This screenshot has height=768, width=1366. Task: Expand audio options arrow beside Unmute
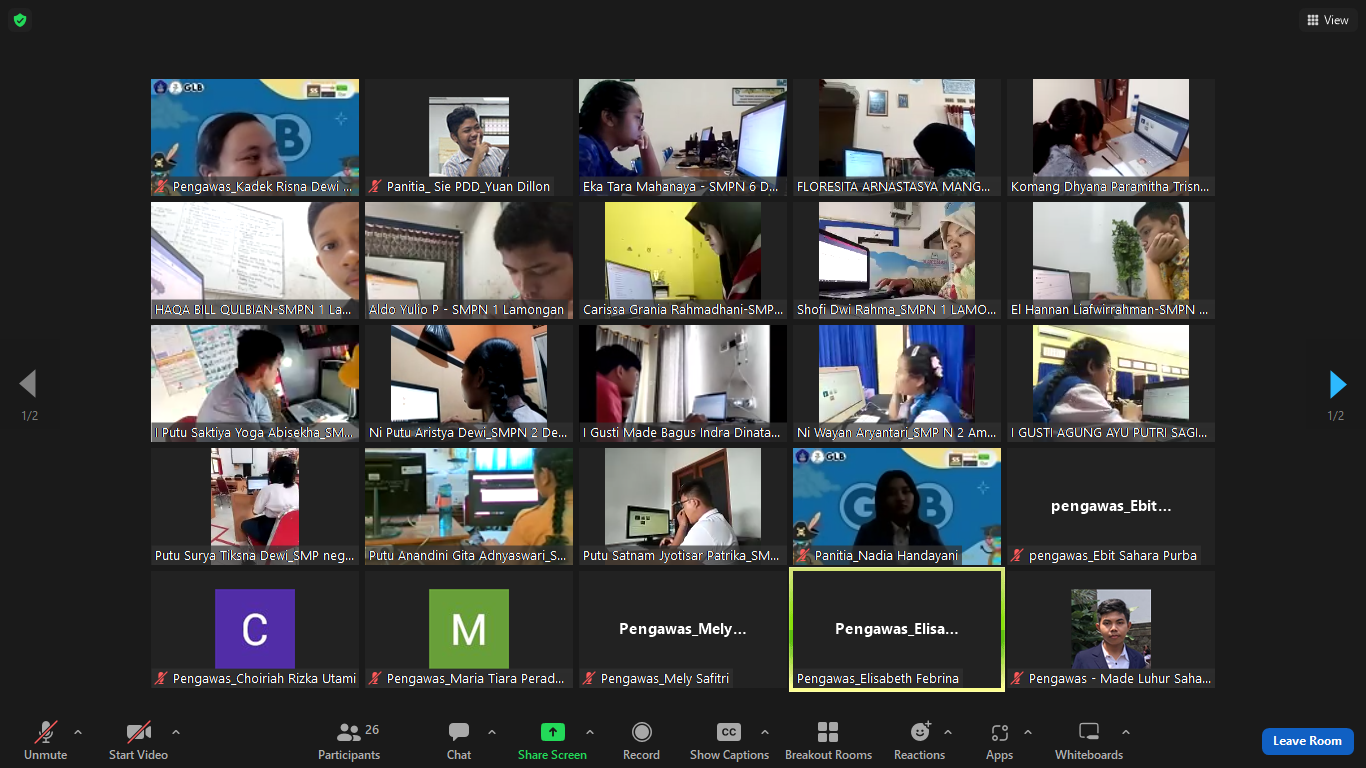point(78,732)
